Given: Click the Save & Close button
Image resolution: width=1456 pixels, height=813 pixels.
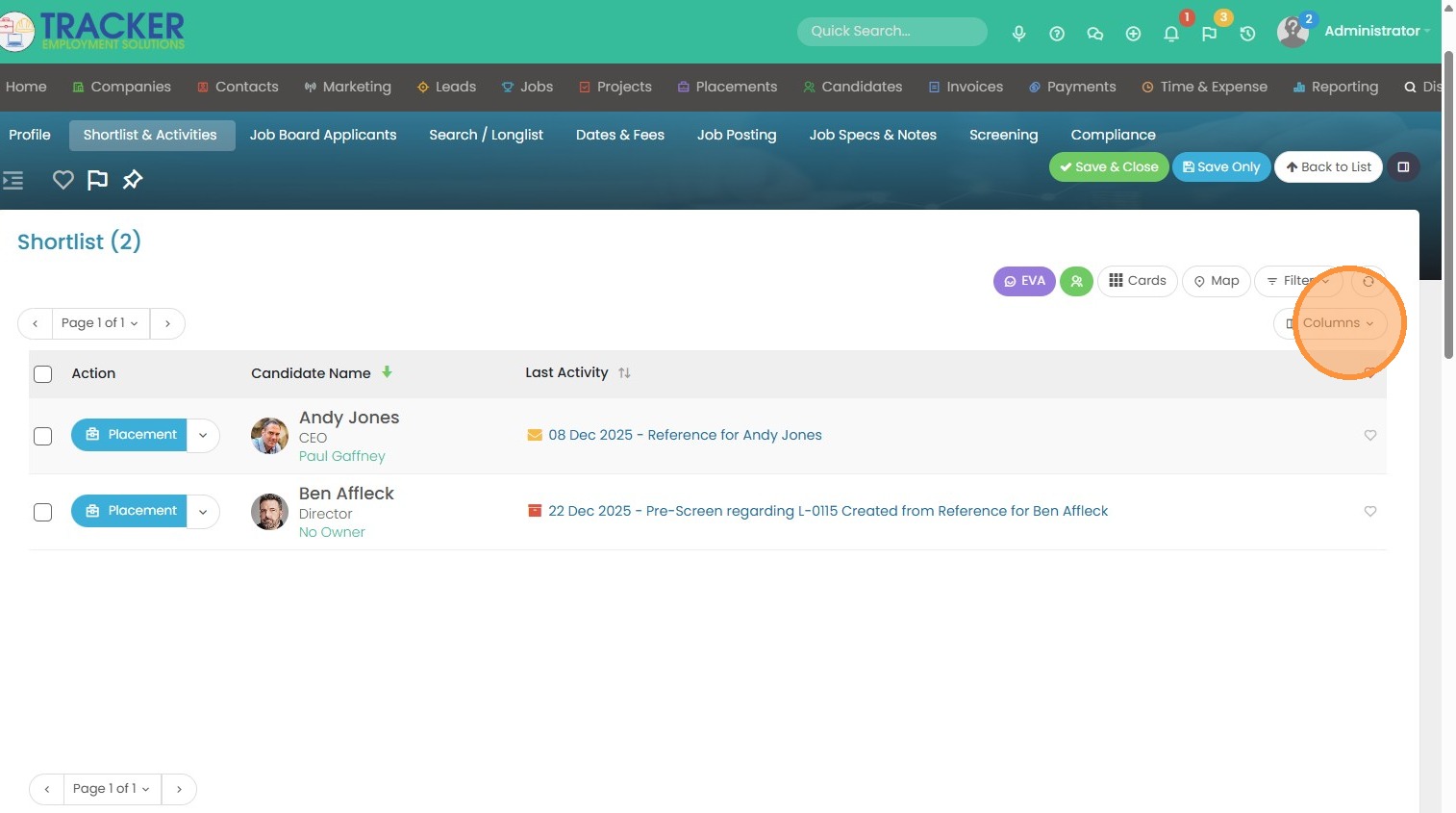Looking at the screenshot, I should coord(1109,166).
